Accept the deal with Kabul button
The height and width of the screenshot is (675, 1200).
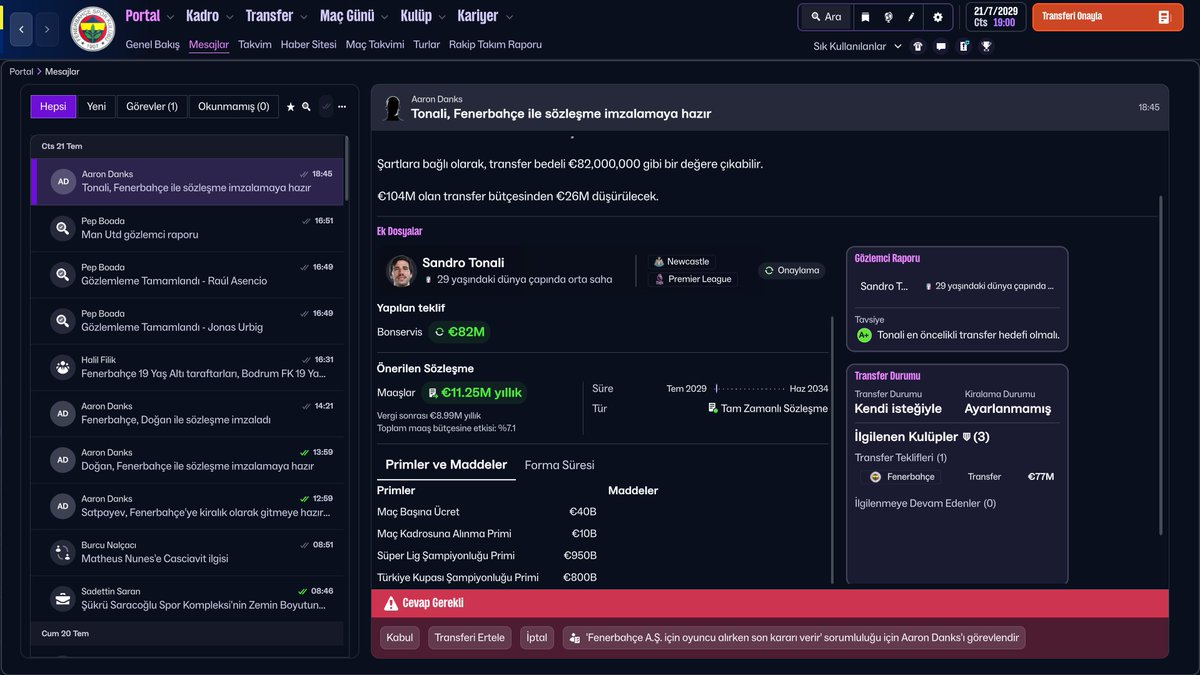coord(400,638)
